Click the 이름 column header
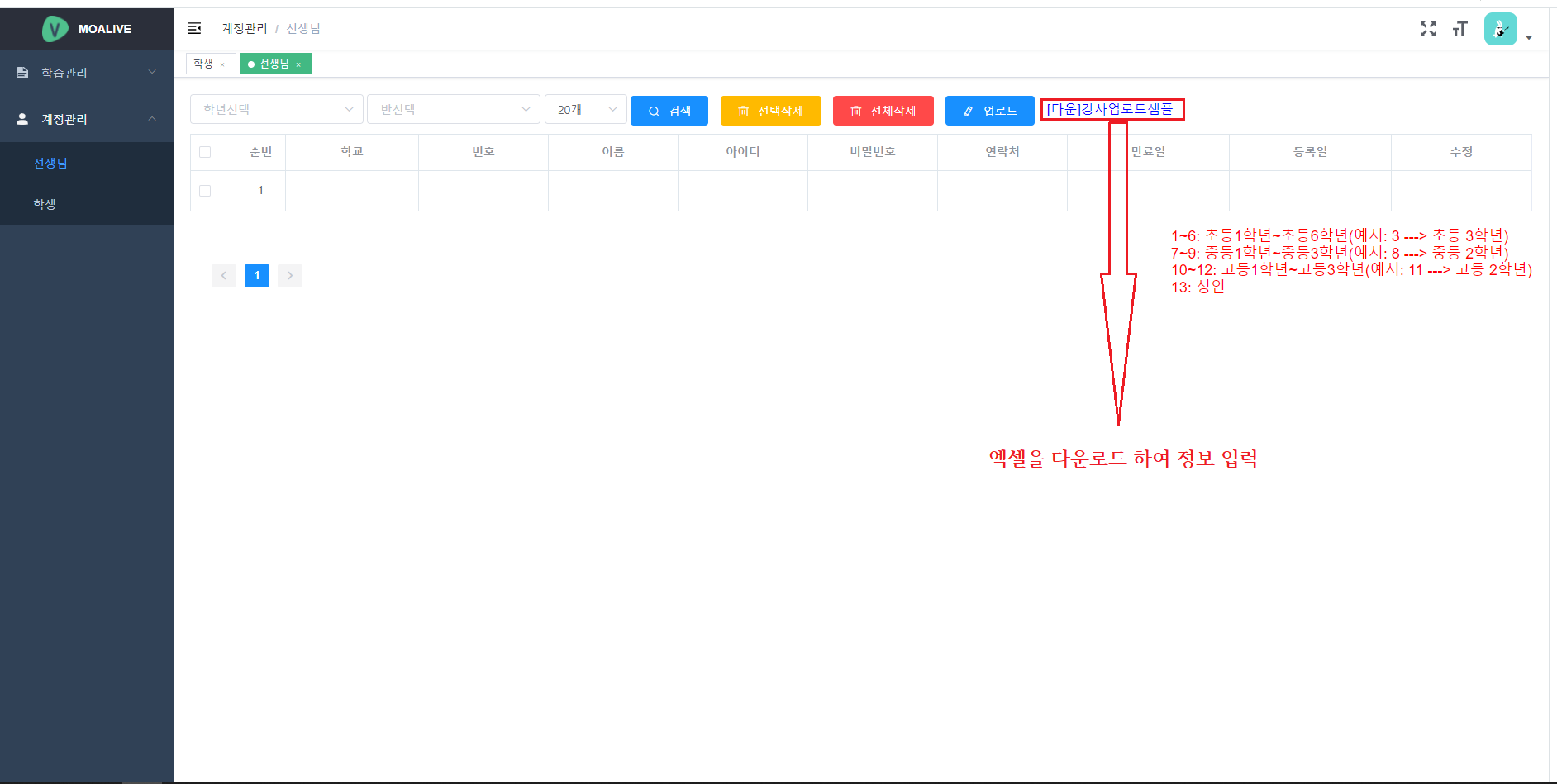This screenshot has height=784, width=1557. (x=613, y=152)
